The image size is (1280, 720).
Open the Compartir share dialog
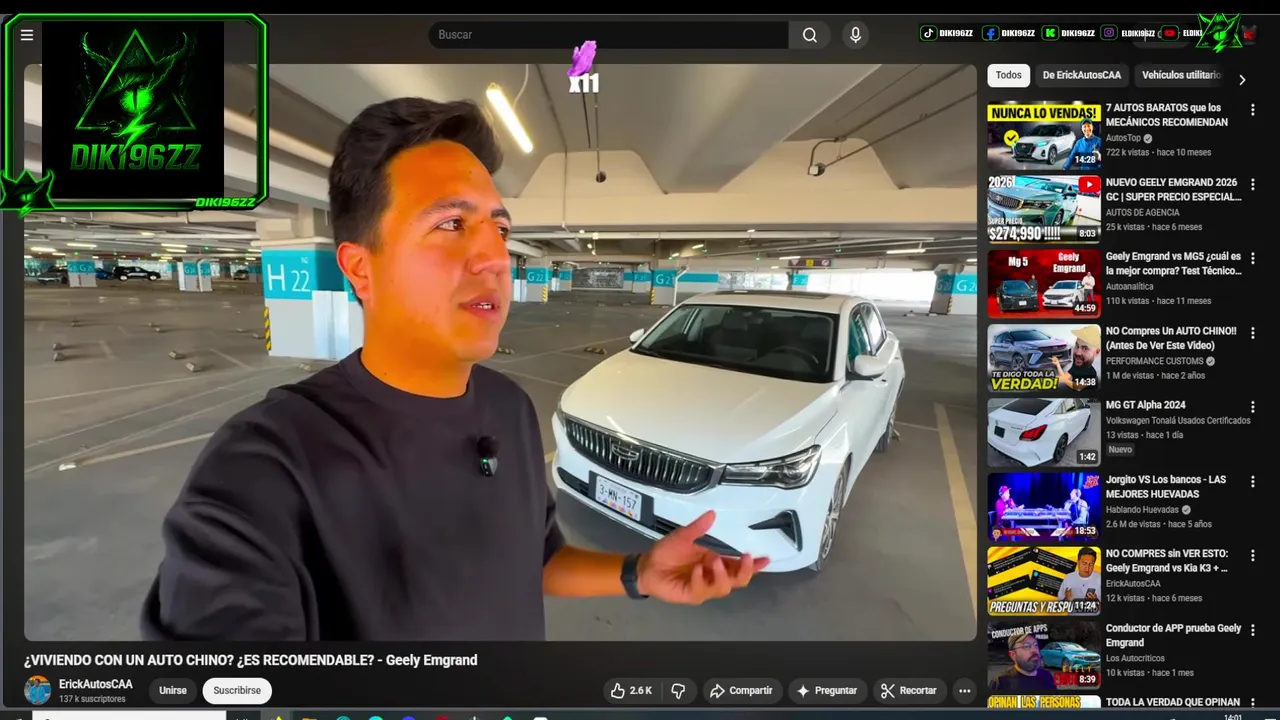click(741, 690)
